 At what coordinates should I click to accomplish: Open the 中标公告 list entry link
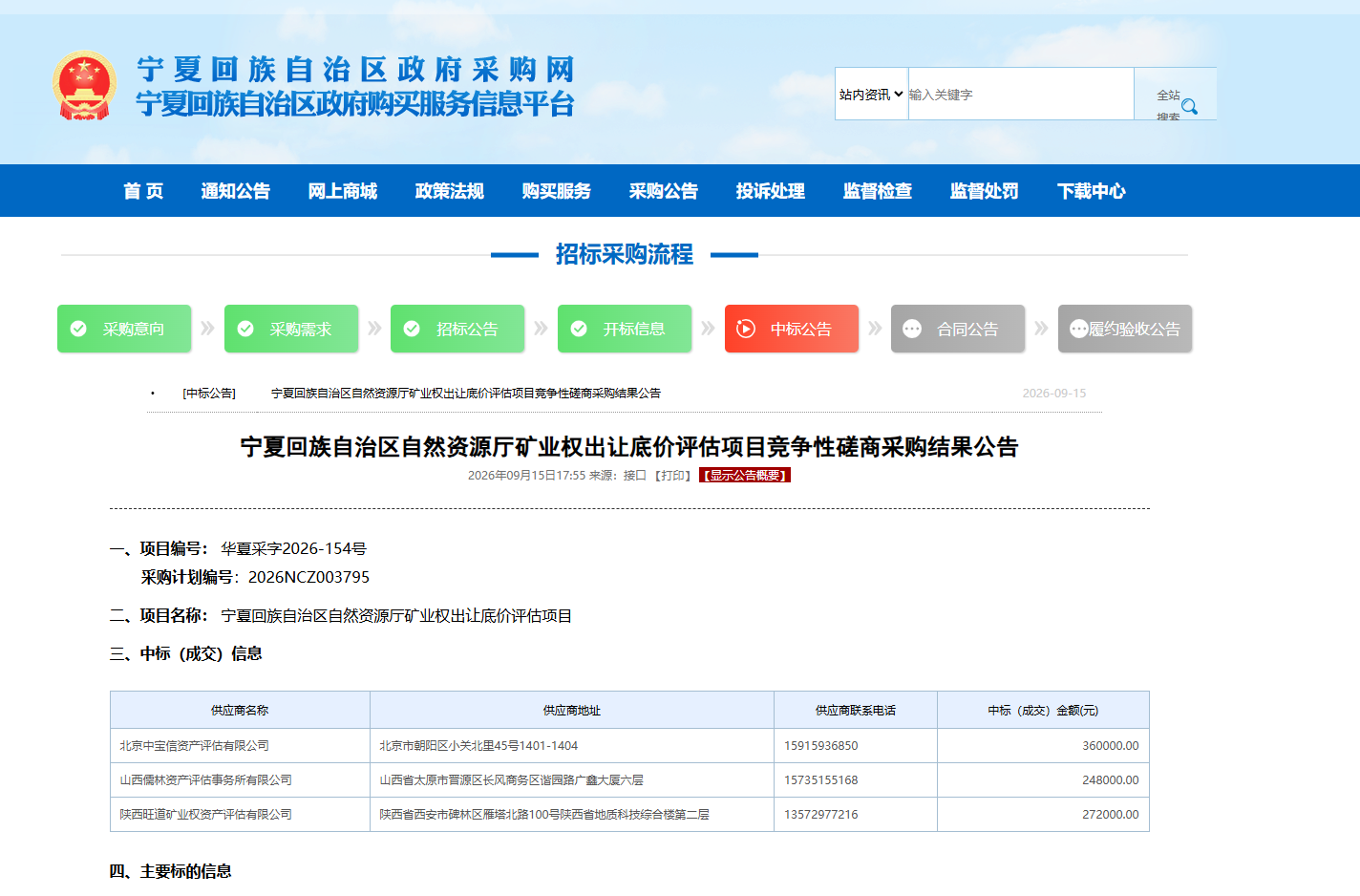point(466,394)
